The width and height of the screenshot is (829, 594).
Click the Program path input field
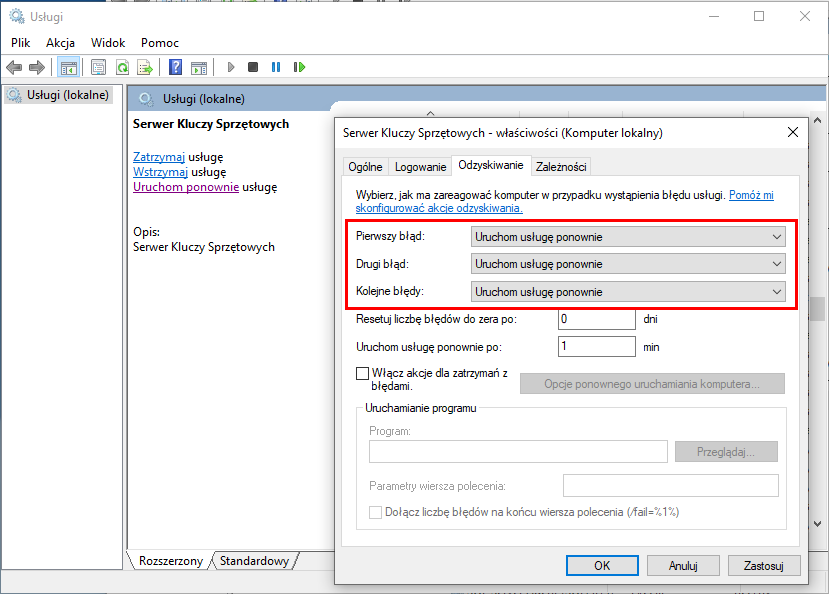[x=518, y=452]
